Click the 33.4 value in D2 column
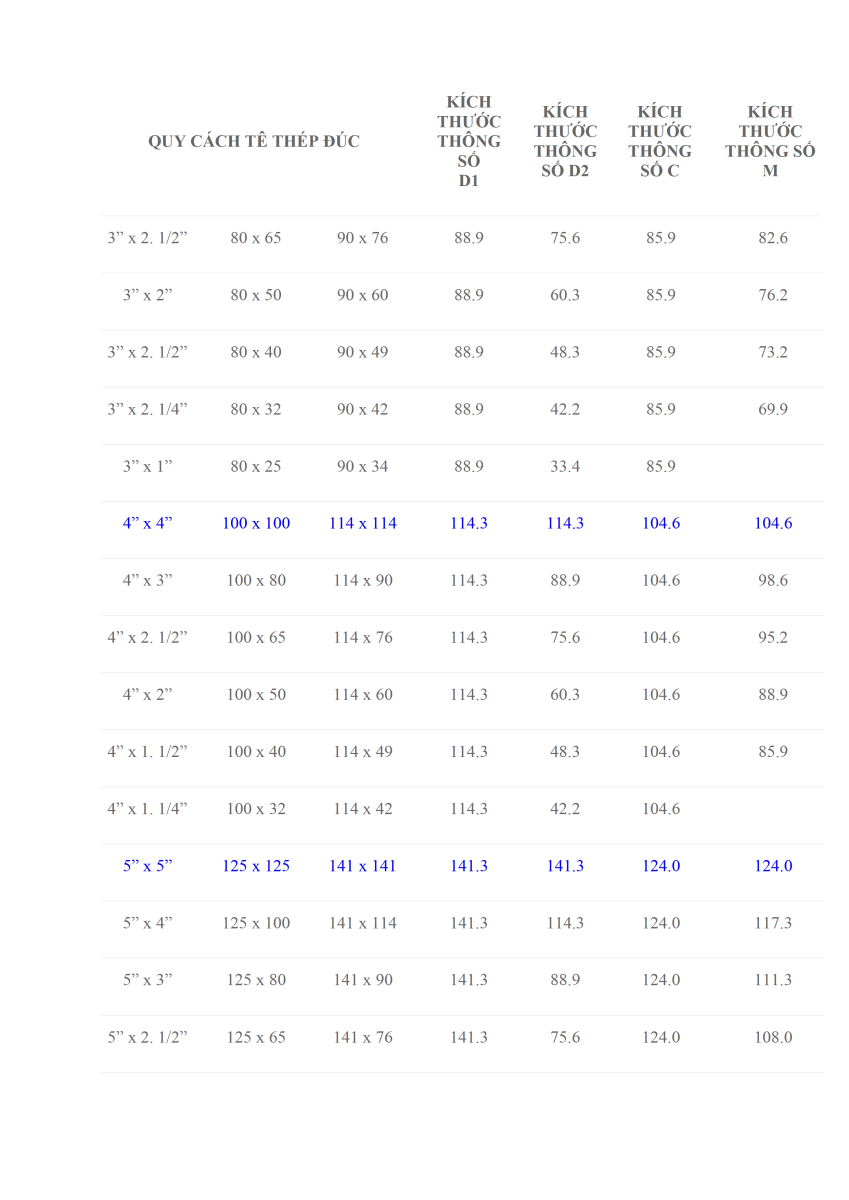The height and width of the screenshot is (1200, 849). [565, 466]
